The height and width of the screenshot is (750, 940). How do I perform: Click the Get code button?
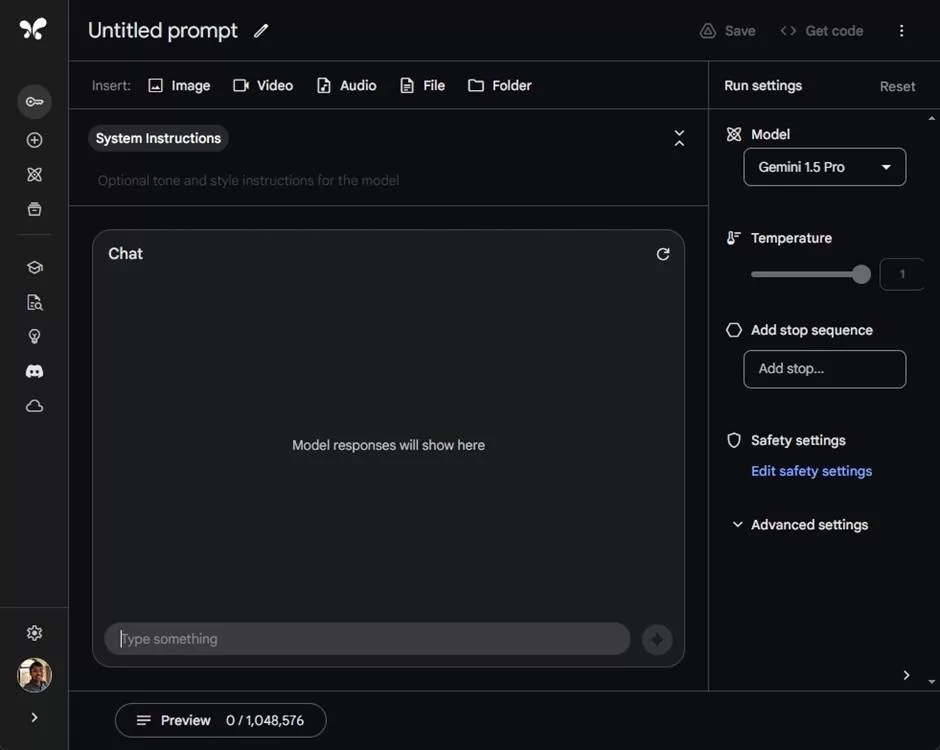[821, 31]
